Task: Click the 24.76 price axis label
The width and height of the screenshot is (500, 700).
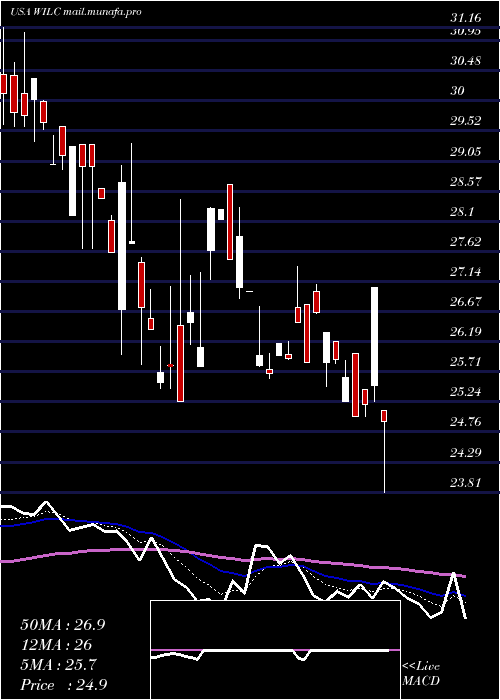Action: click(466, 422)
